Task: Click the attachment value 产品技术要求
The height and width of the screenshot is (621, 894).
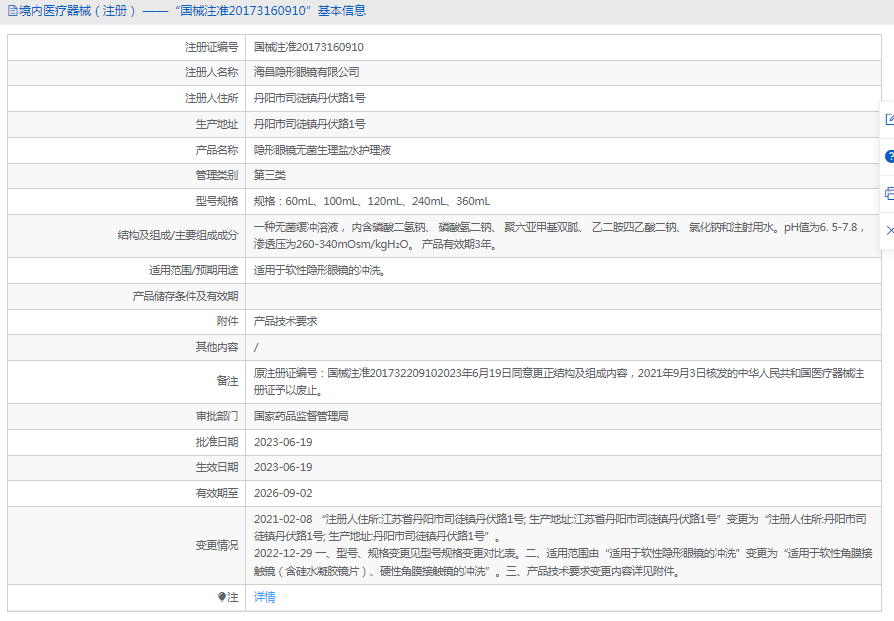Action: (x=285, y=321)
